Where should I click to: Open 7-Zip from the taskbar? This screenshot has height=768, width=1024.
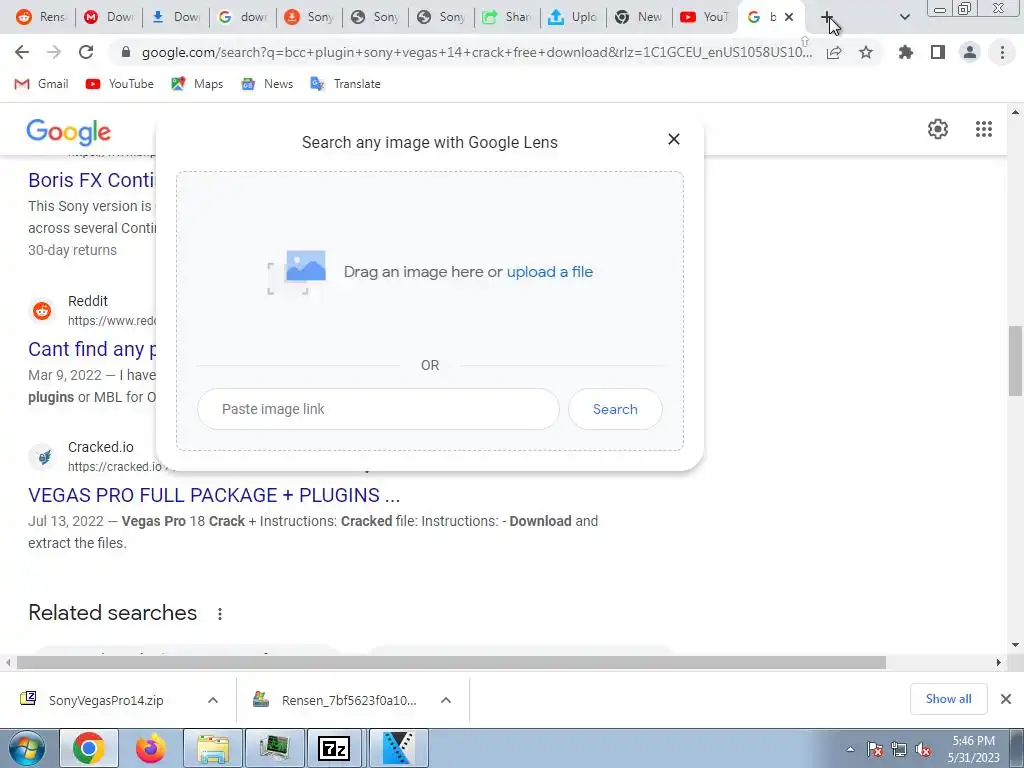point(335,748)
